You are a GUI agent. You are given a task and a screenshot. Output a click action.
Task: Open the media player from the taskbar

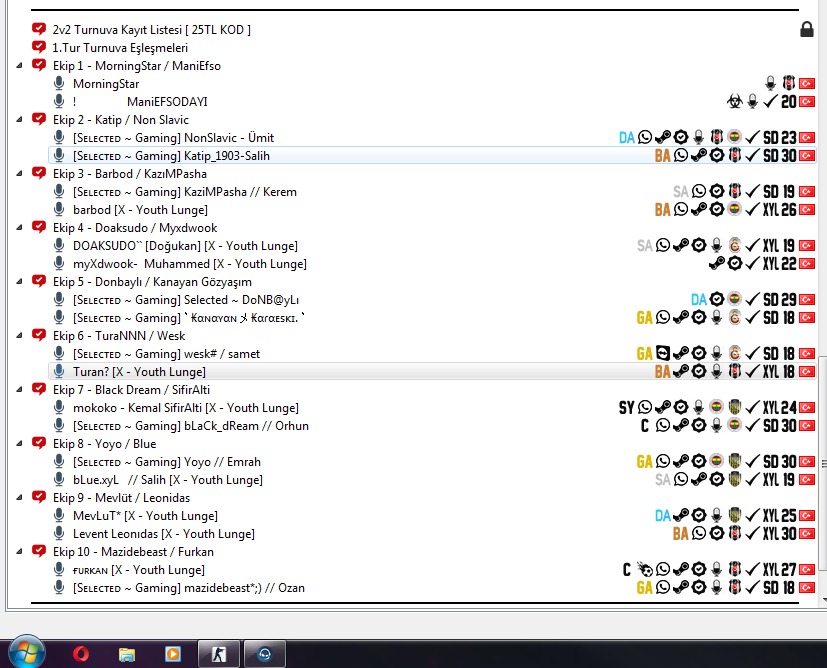coord(172,654)
